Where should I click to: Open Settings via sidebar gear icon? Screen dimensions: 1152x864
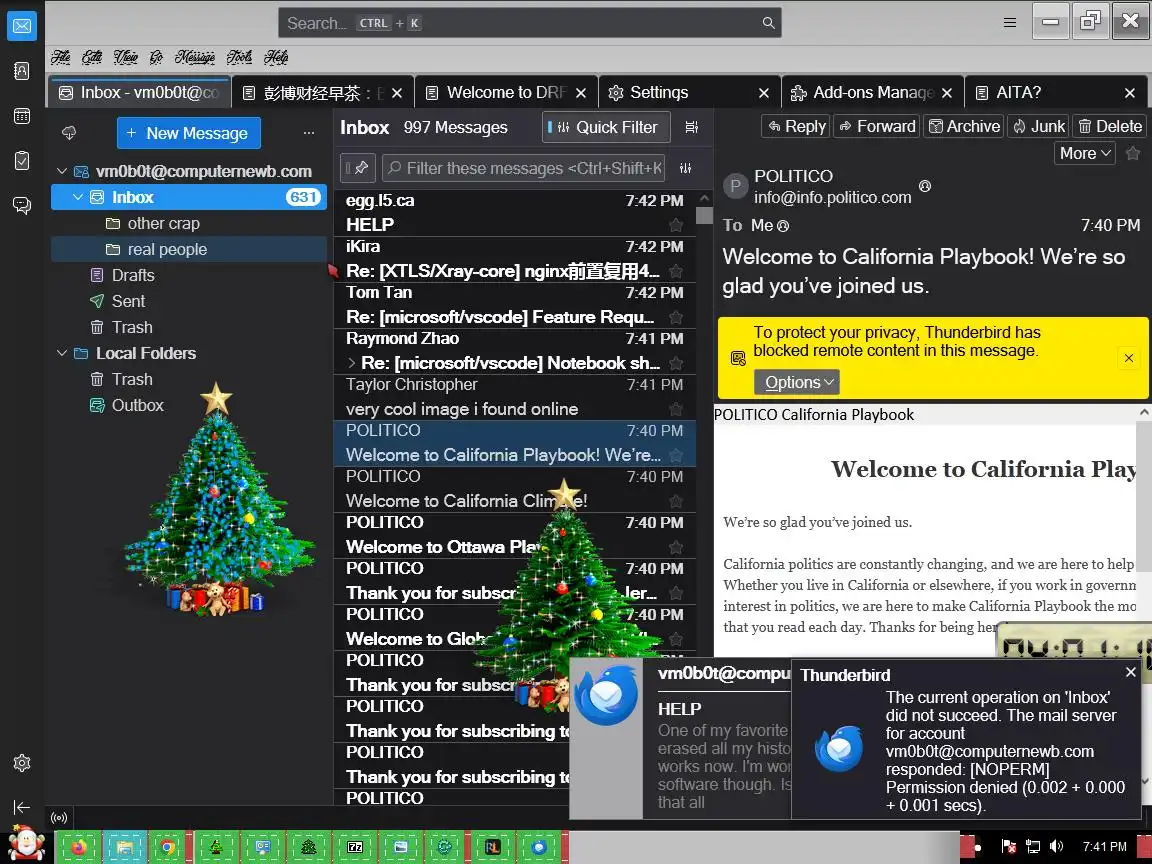tap(22, 763)
